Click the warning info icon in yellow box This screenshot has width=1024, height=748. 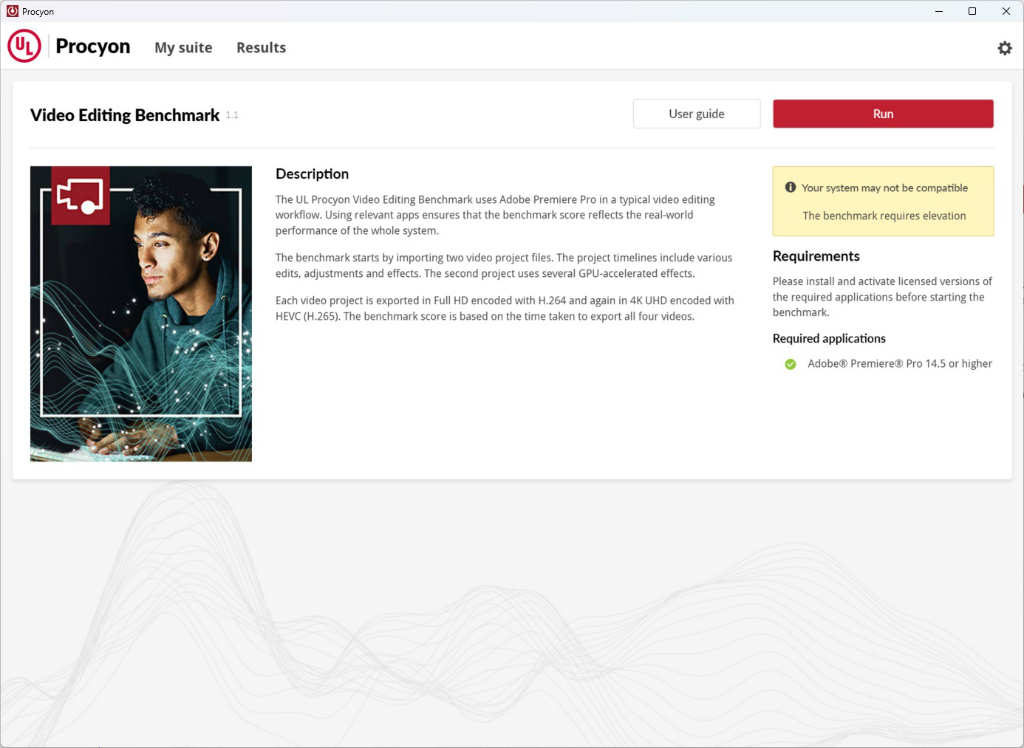[x=790, y=187]
